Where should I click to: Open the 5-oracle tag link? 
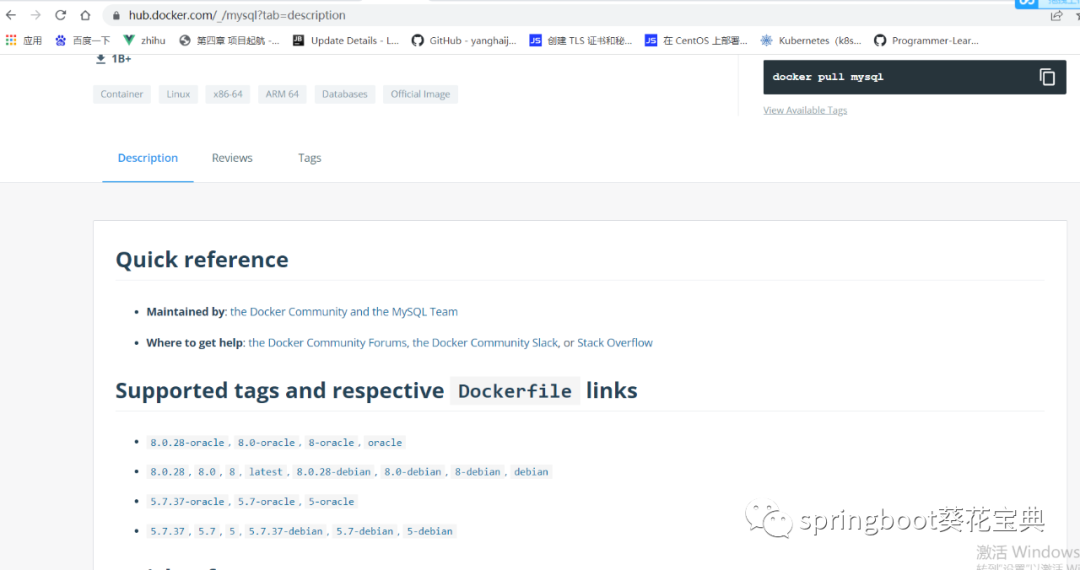(331, 502)
